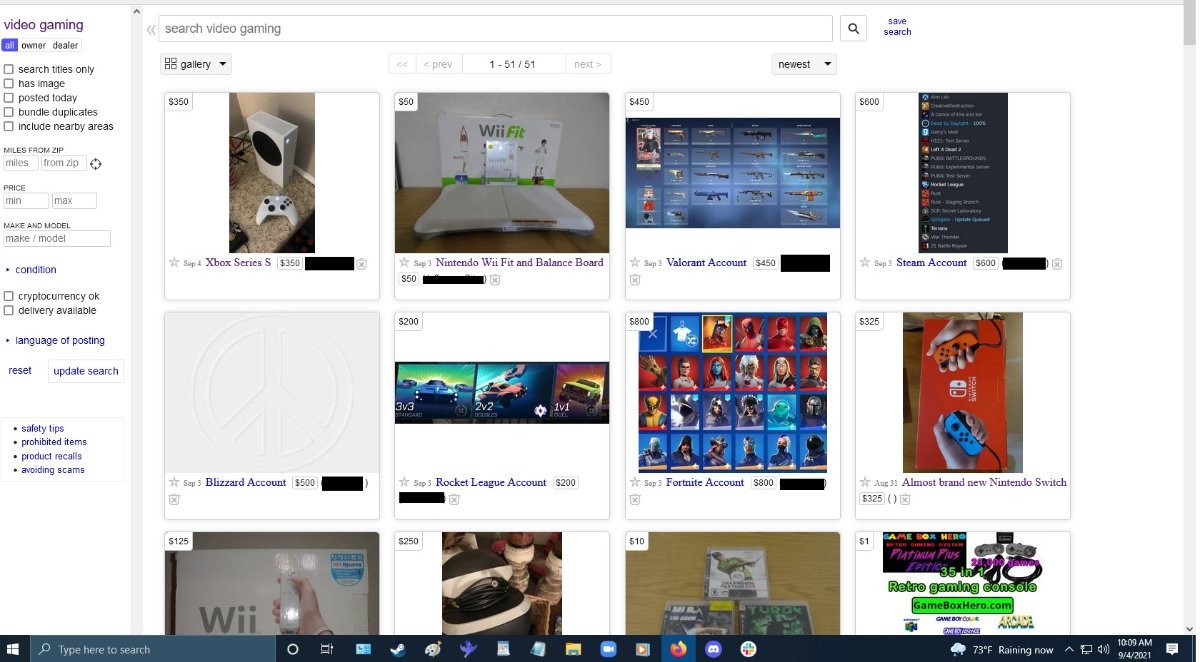The width and height of the screenshot is (1200, 662).
Task: Hide the Nintendo Wii Fit listing
Action: pos(495,279)
